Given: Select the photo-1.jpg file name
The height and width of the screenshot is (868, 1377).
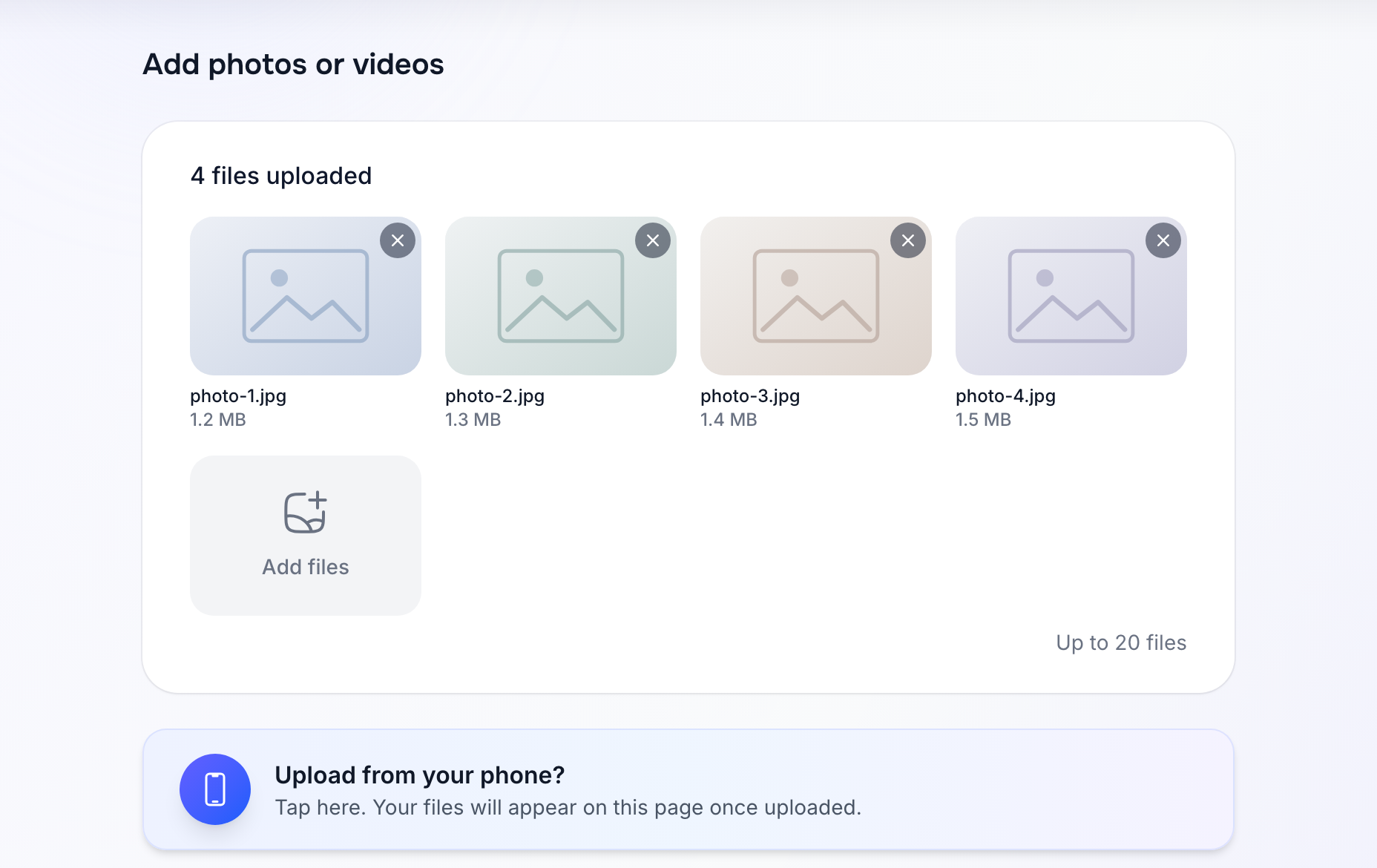Looking at the screenshot, I should pyautogui.click(x=238, y=396).
